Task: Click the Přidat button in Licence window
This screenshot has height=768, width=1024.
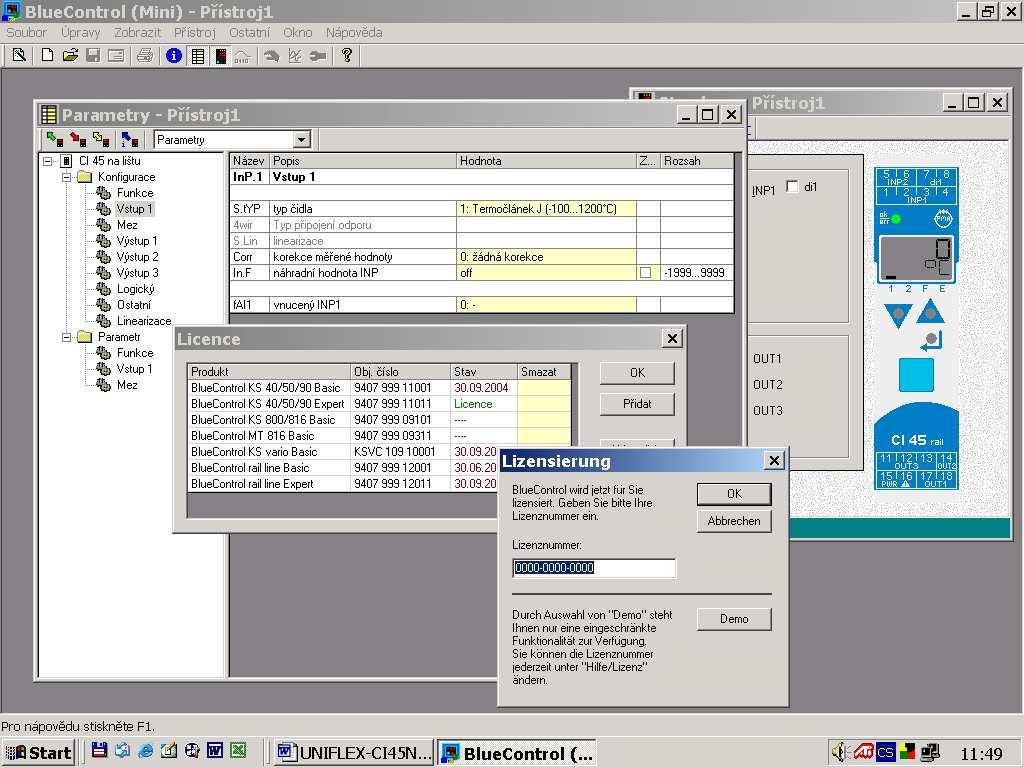Action: click(637, 404)
